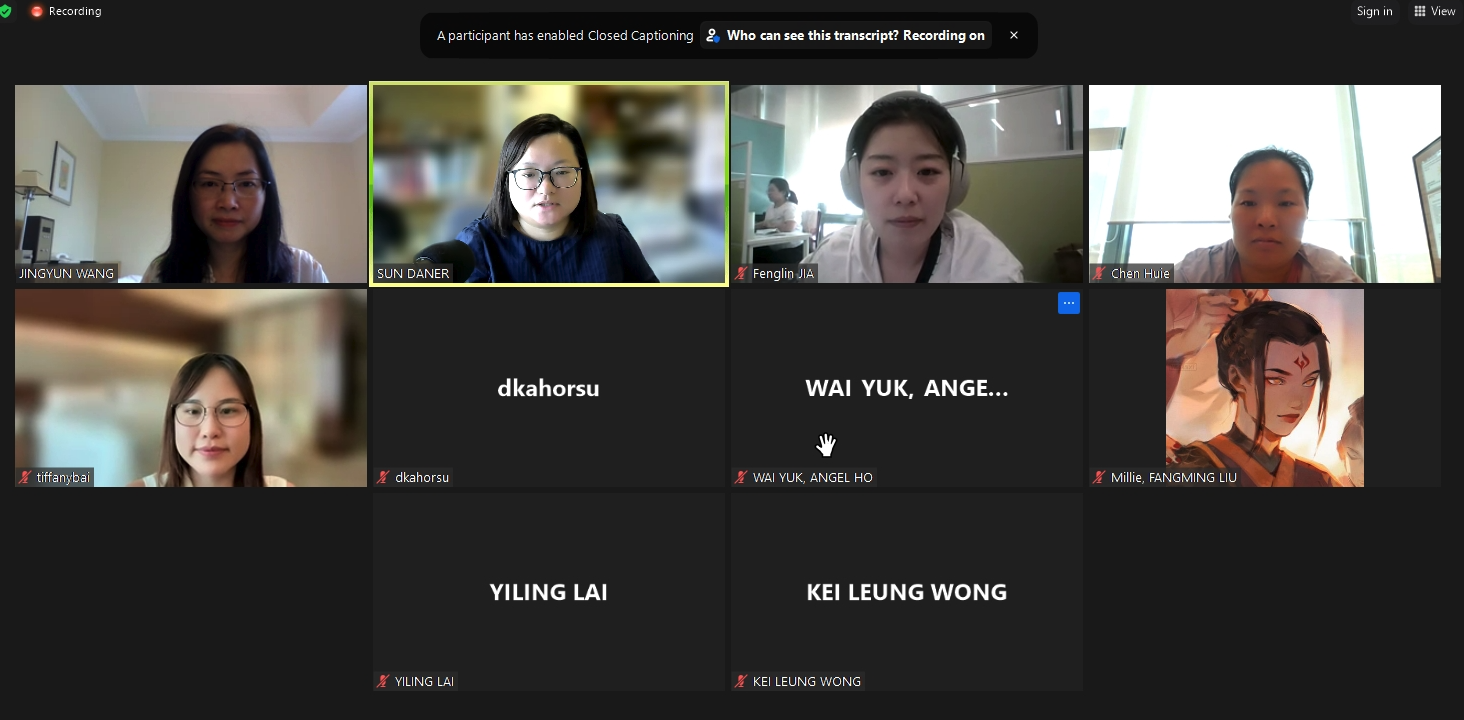Image resolution: width=1464 pixels, height=720 pixels.
Task: Click the red Recording indicator icon
Action: point(37,11)
